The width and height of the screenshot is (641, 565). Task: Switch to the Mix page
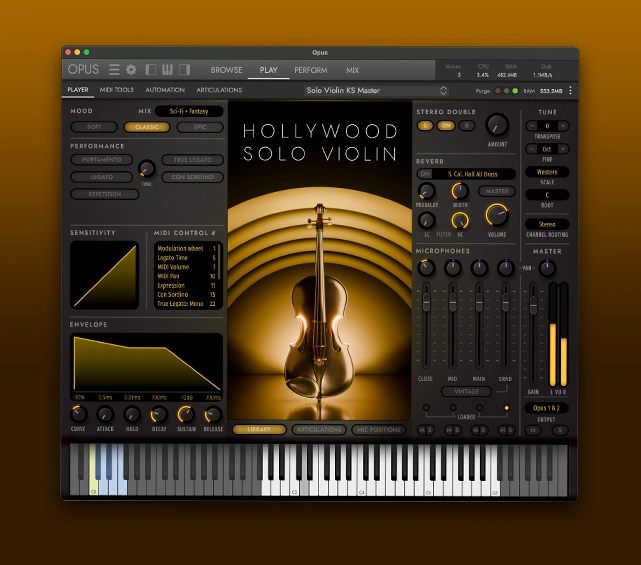[x=352, y=70]
